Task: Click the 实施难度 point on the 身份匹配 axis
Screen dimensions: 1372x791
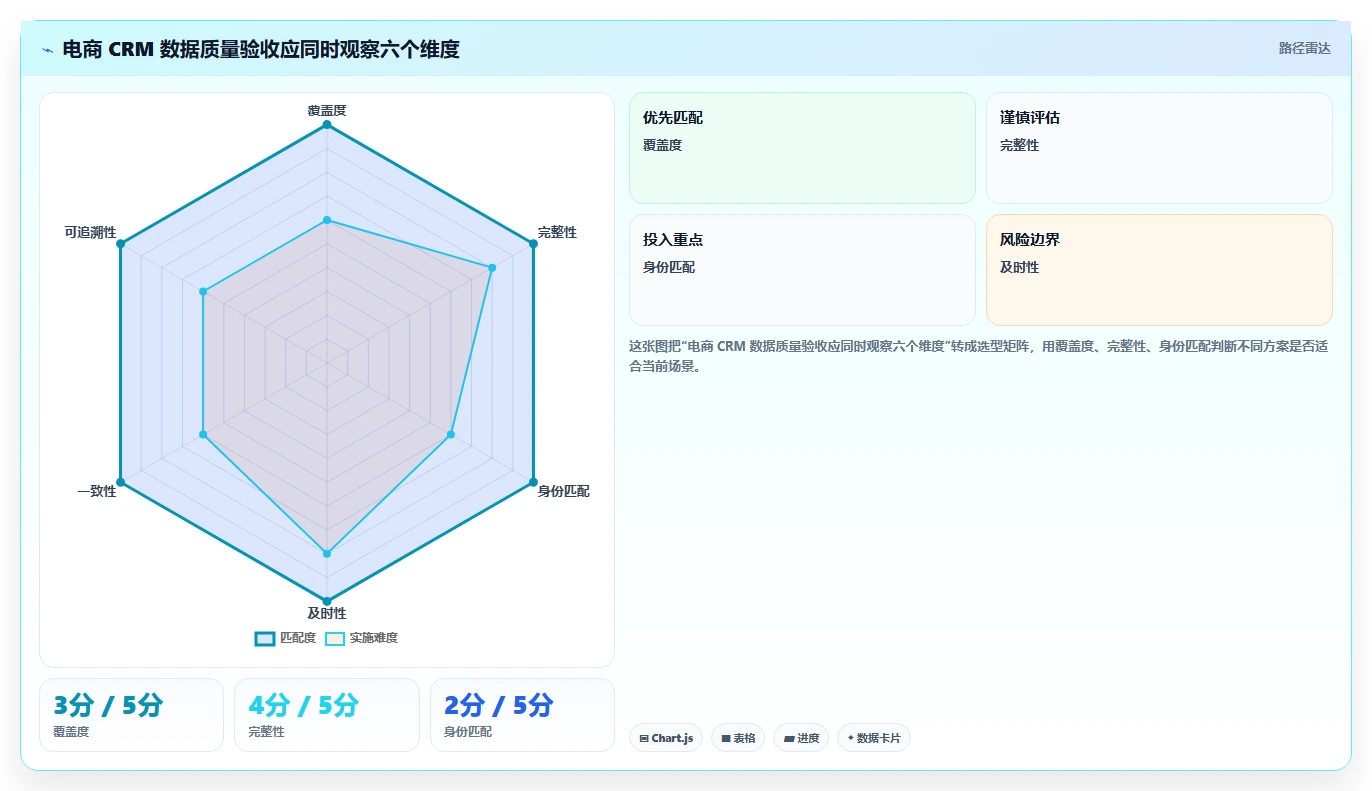Action: coord(451,434)
